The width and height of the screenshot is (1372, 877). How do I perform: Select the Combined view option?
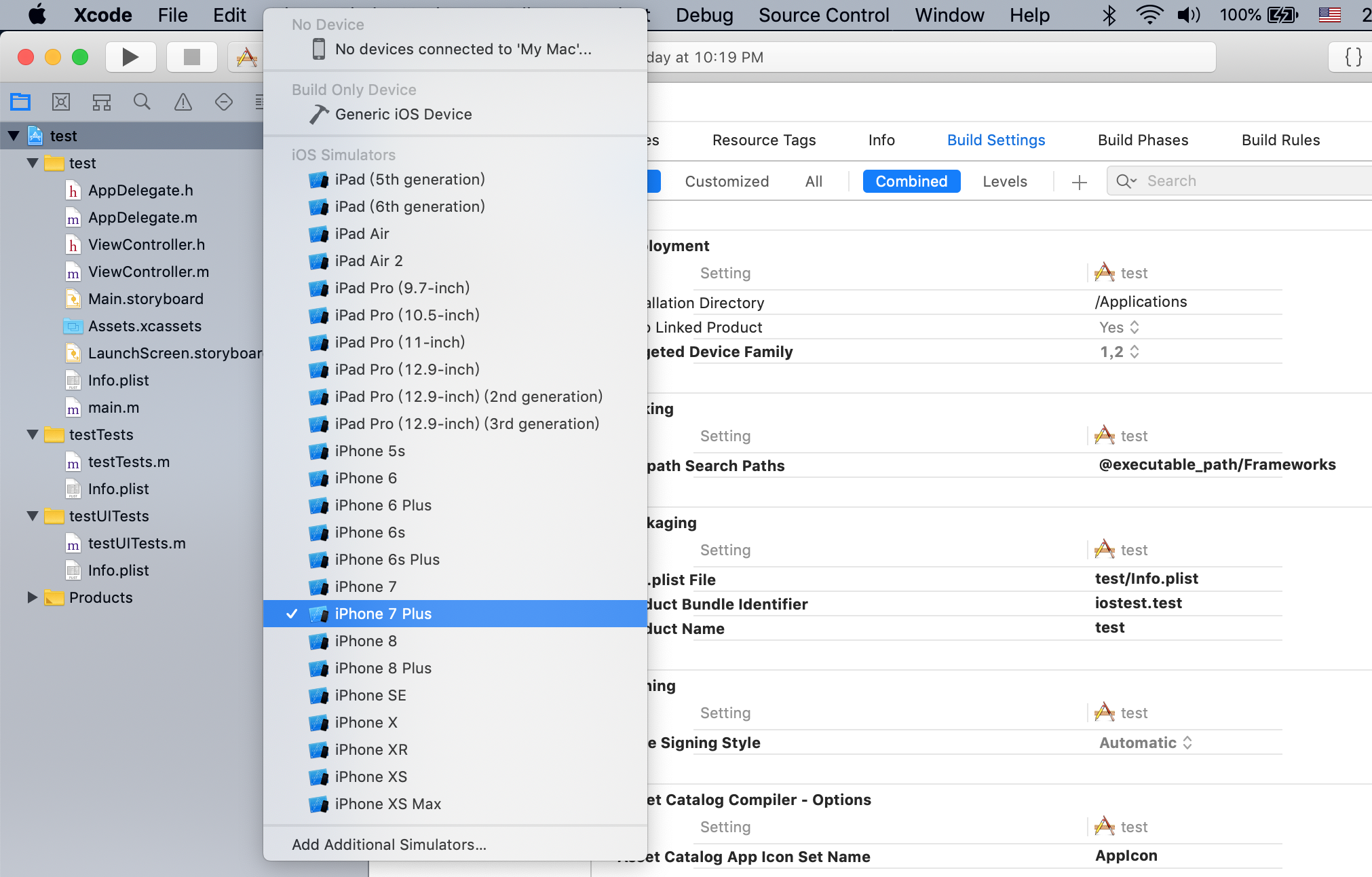911,181
